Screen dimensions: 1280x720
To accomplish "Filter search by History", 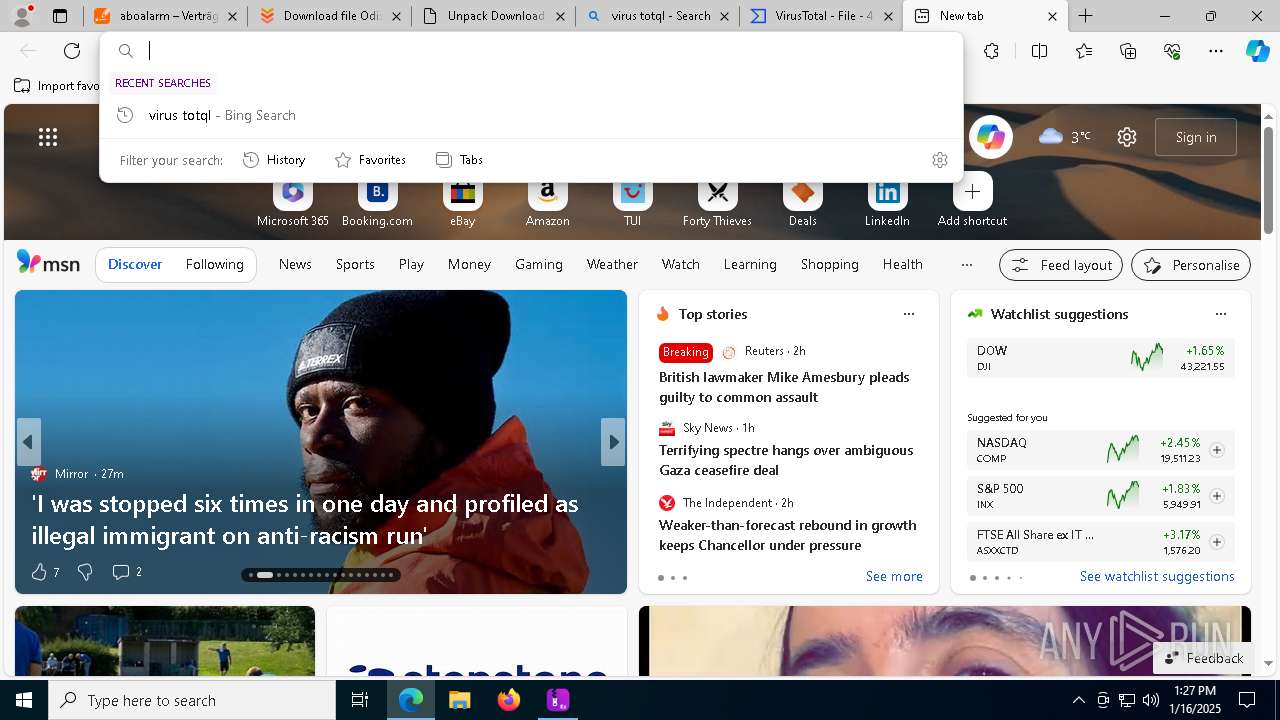I will point(274,160).
